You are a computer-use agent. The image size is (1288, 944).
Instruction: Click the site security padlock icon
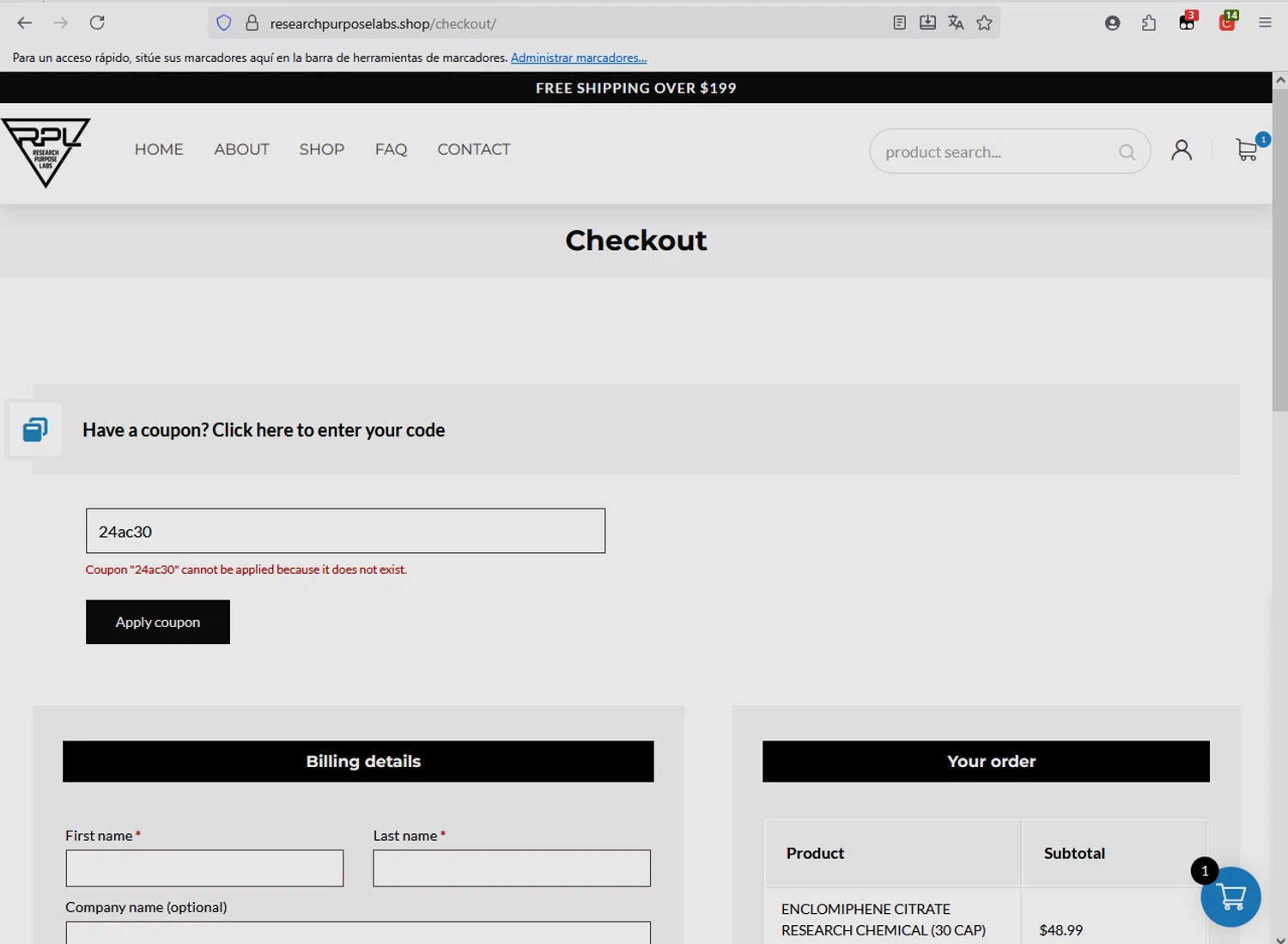[252, 23]
